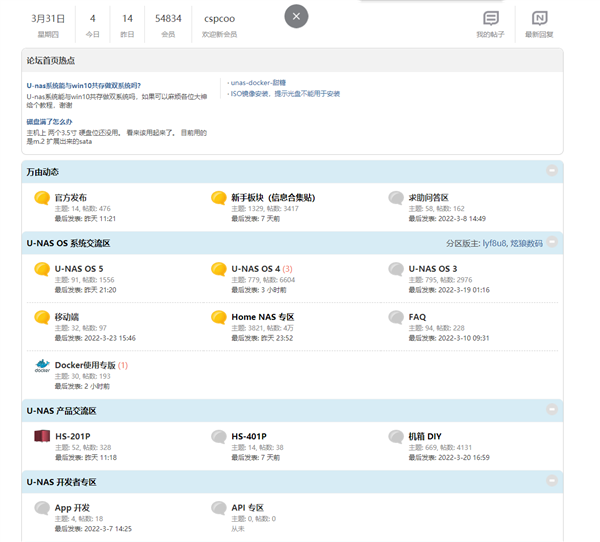Click the orange bubble icon beside Home NAS 专区
The image size is (600, 542).
219,317
